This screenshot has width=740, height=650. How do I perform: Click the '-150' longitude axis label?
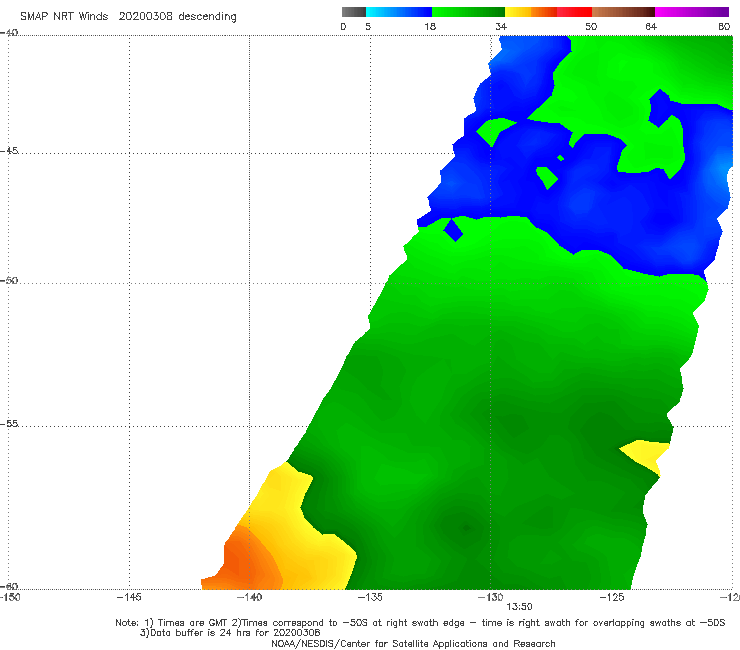point(10,598)
